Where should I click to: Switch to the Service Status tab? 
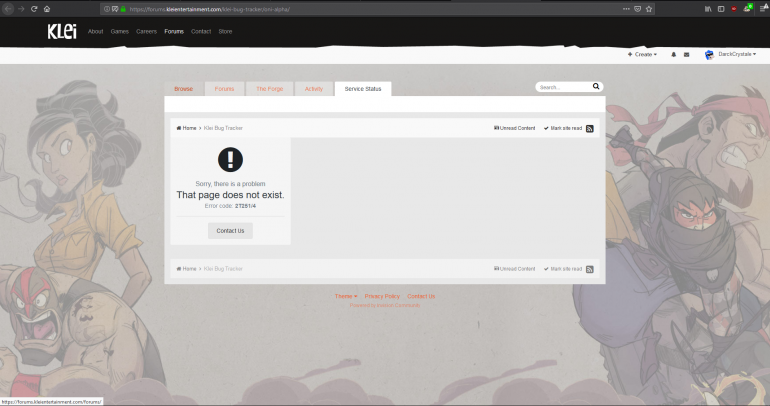[x=363, y=89]
